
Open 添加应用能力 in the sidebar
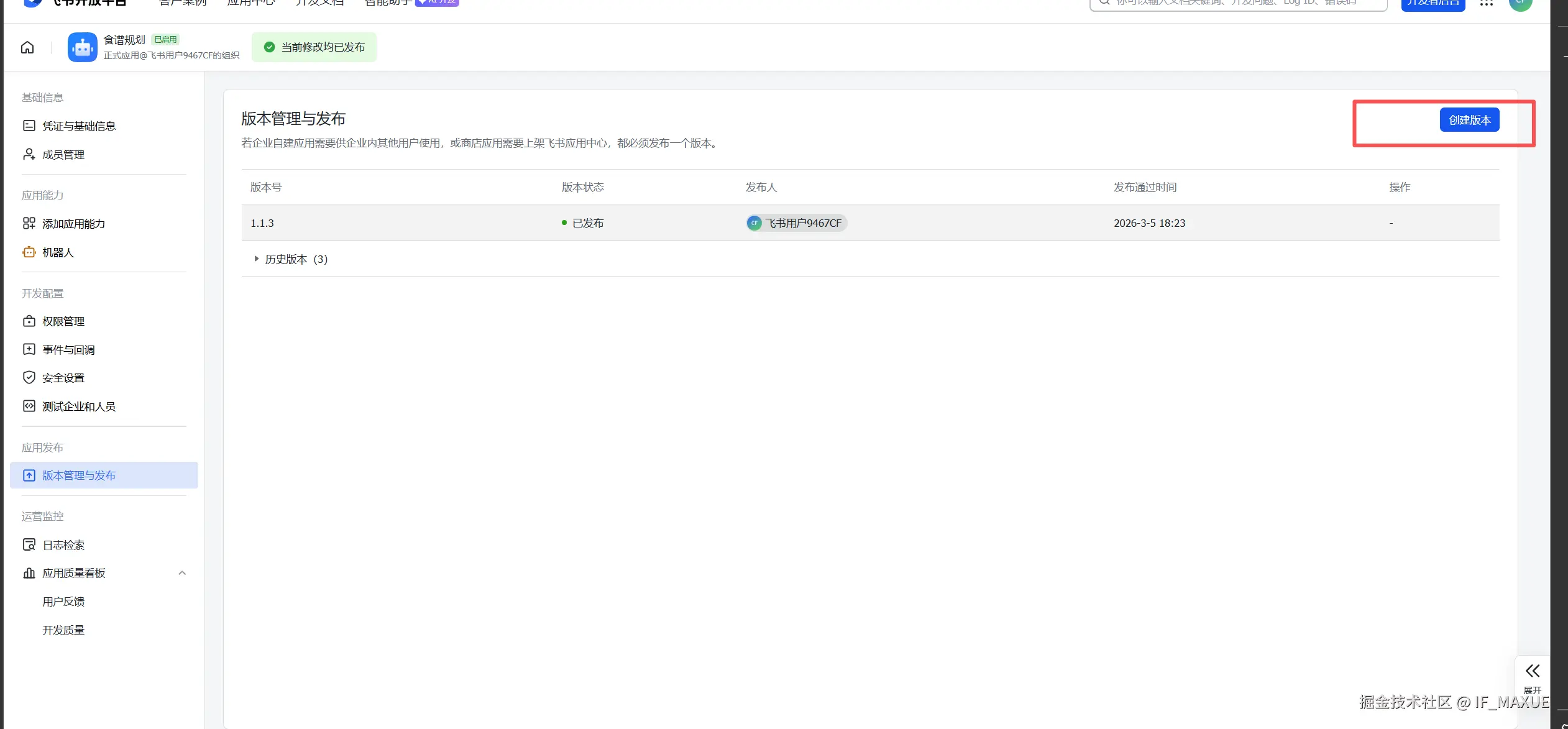tap(73, 224)
